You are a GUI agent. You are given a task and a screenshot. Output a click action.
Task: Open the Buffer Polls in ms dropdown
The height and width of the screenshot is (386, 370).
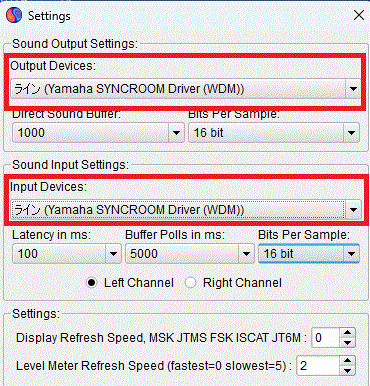(x=190, y=254)
